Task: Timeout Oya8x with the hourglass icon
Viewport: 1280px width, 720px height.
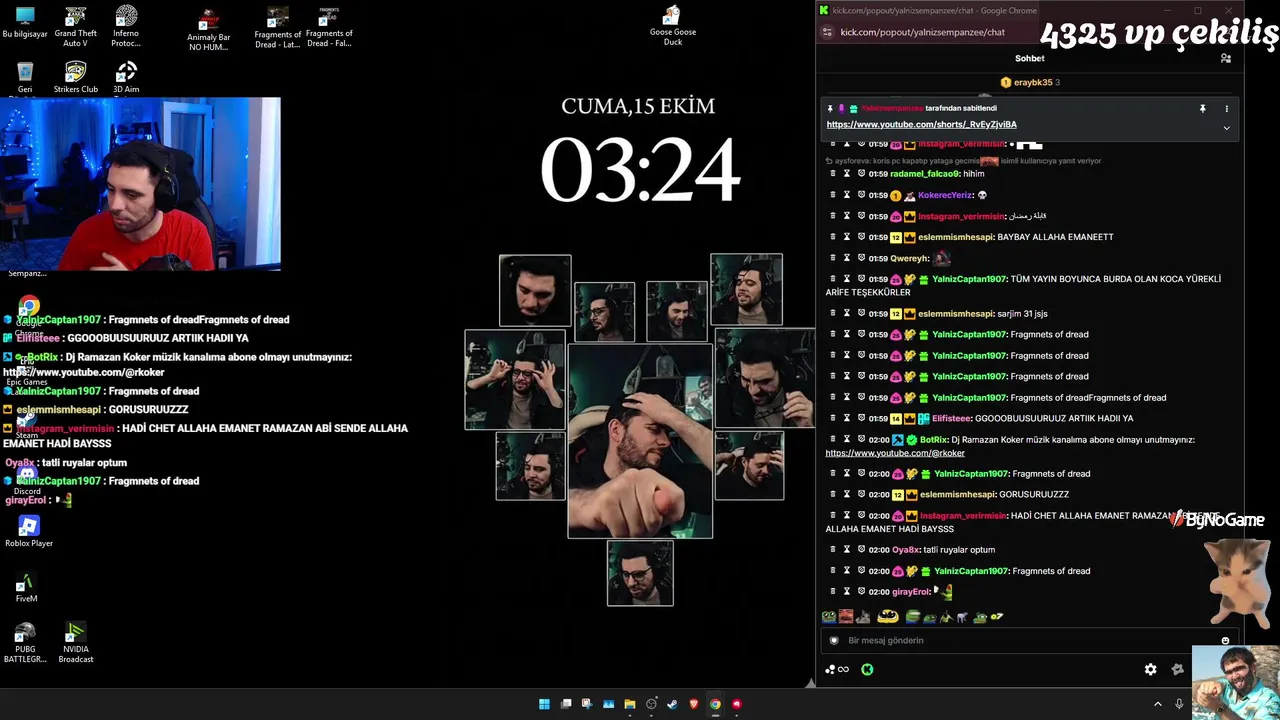Action: [846, 550]
